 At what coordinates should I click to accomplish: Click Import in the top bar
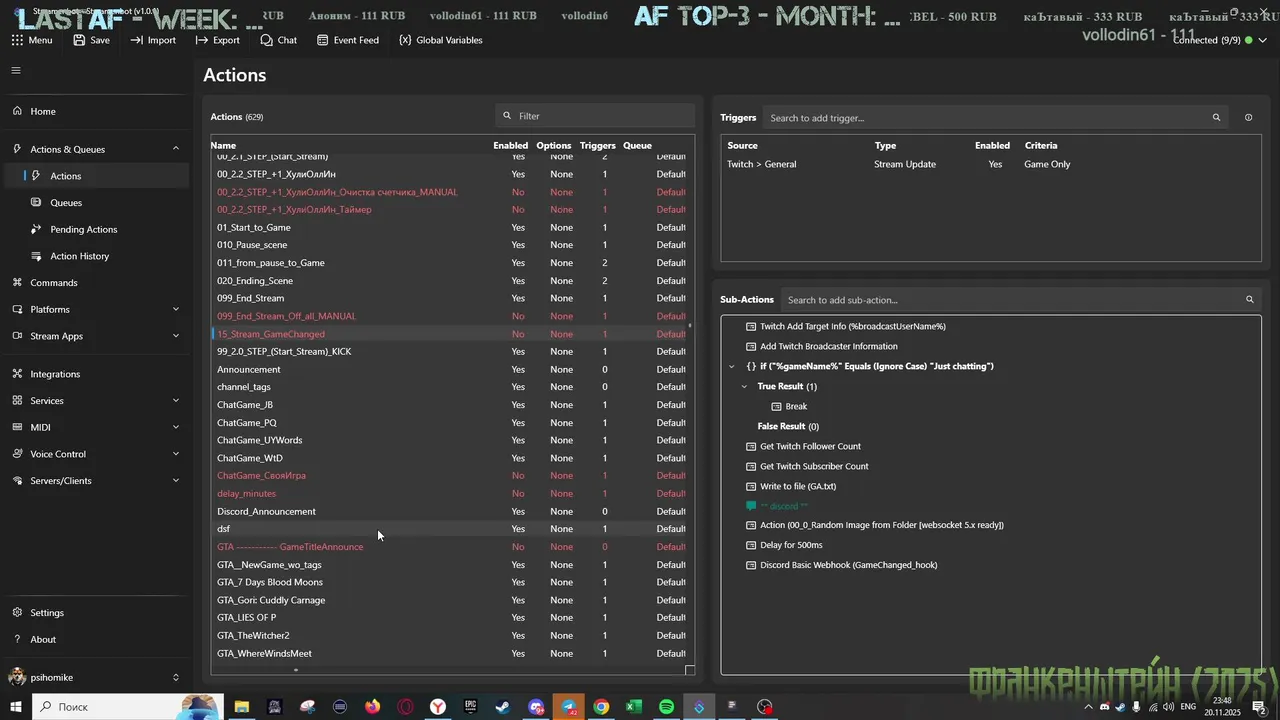152,40
